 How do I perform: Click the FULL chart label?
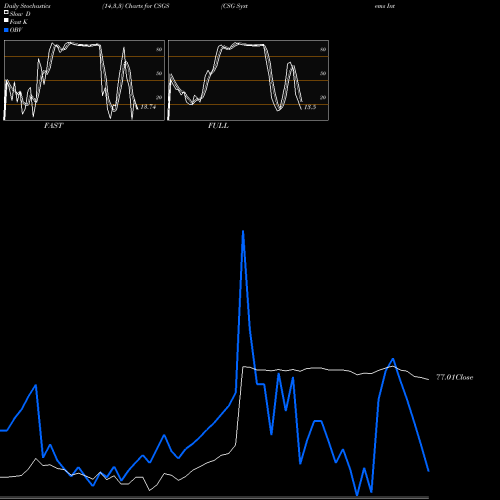(x=218, y=126)
